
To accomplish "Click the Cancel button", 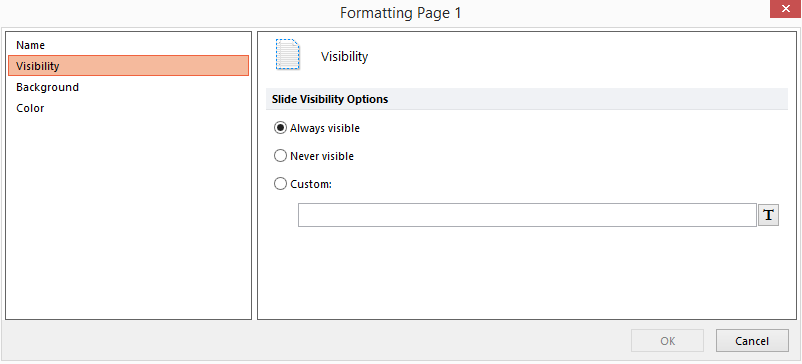I will tap(752, 340).
